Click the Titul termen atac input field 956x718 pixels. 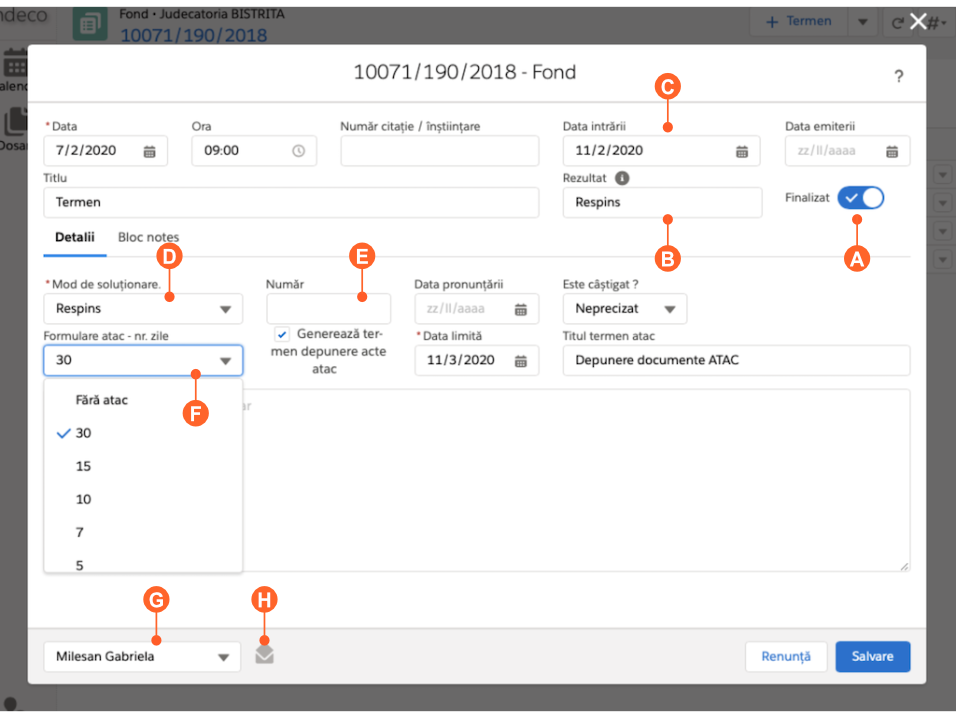[735, 360]
